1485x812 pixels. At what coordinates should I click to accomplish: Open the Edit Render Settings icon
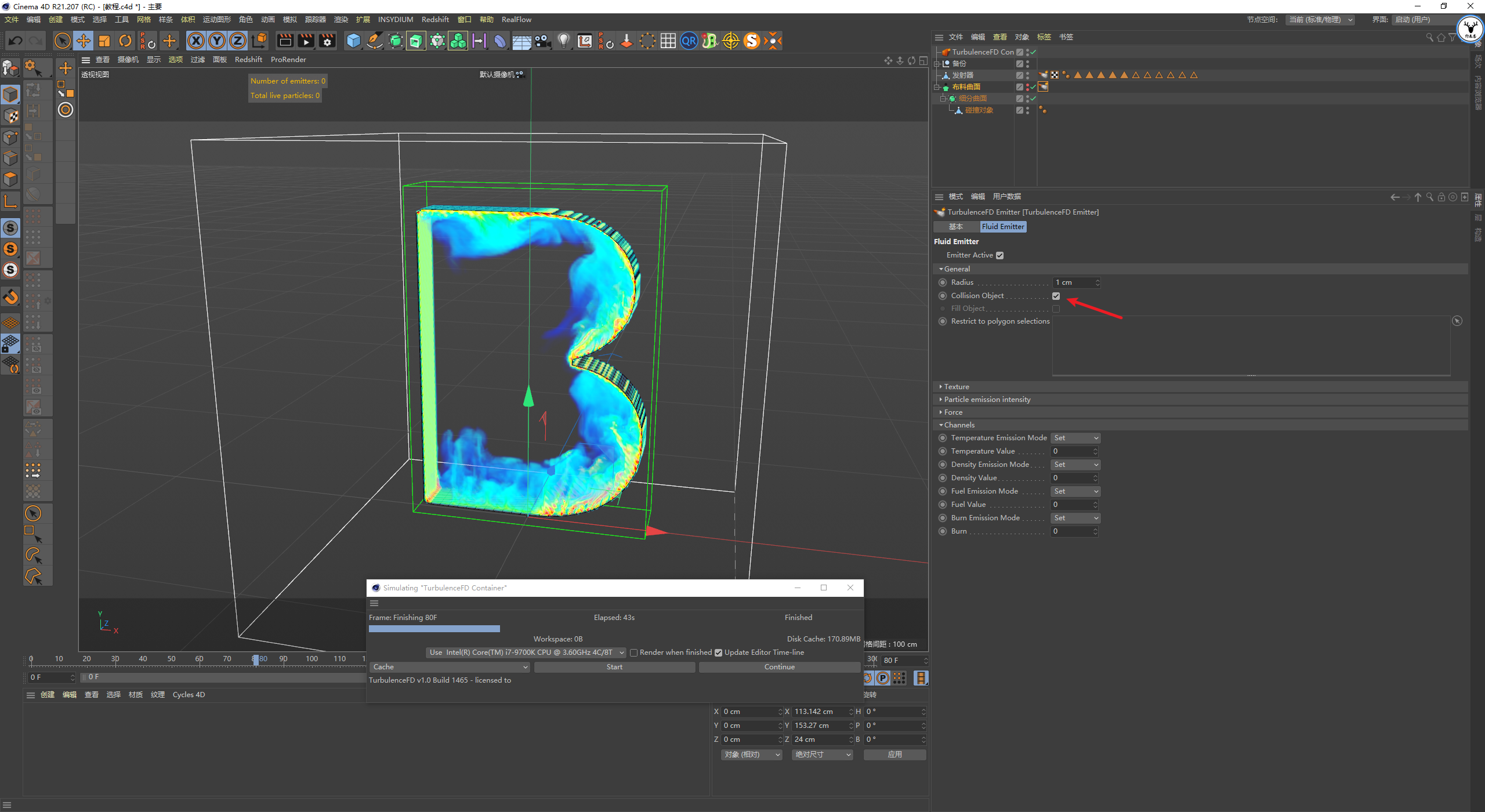(328, 41)
